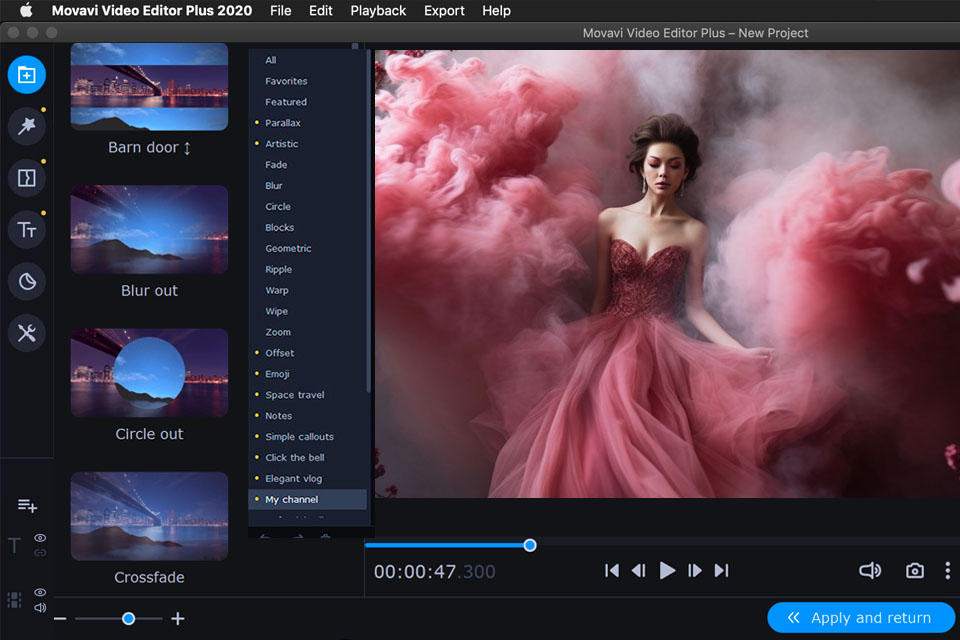This screenshot has height=640, width=960.
Task: Click the add track icon
Action: tap(27, 505)
